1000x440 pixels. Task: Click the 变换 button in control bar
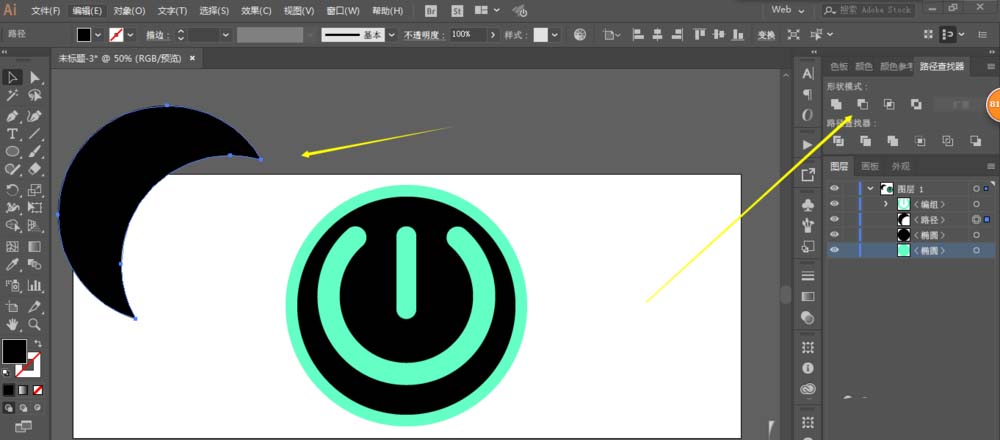[766, 35]
